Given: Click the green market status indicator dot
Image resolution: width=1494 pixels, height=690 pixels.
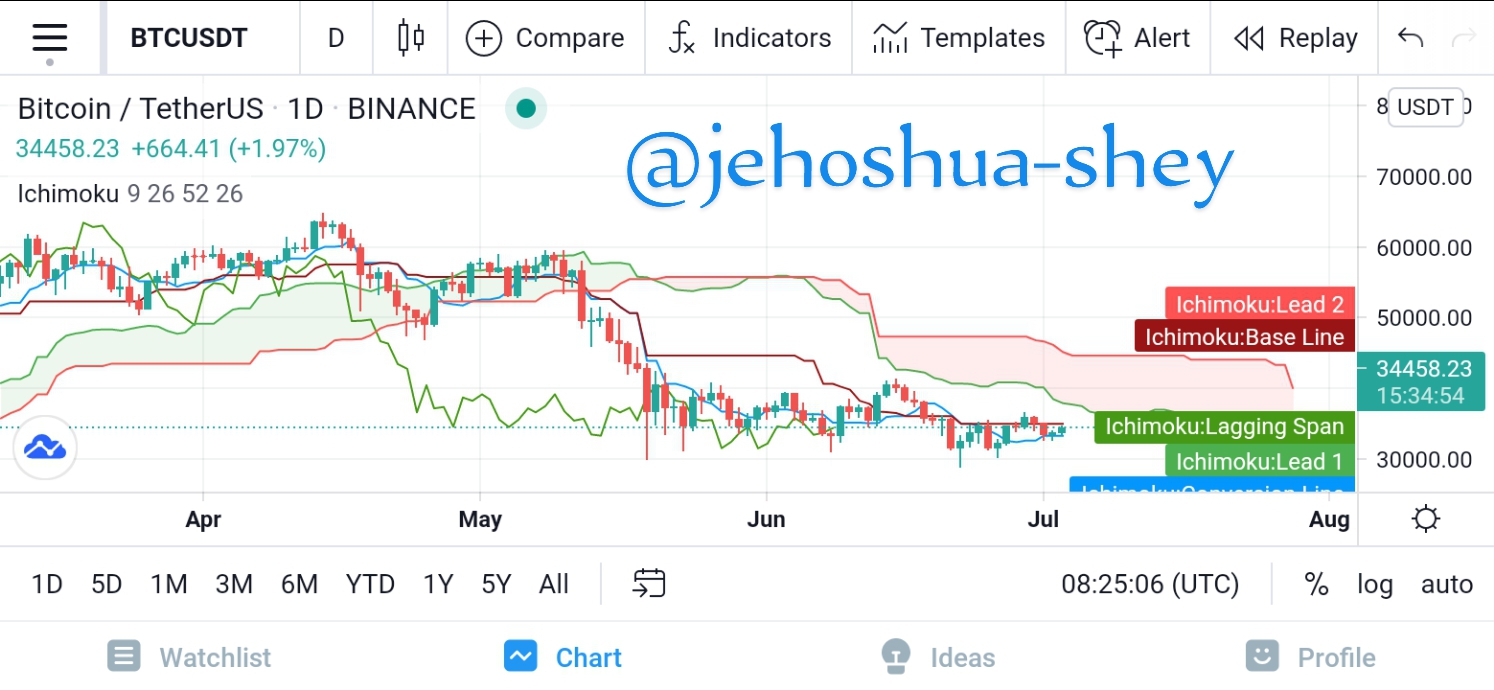Looking at the screenshot, I should tap(526, 108).
